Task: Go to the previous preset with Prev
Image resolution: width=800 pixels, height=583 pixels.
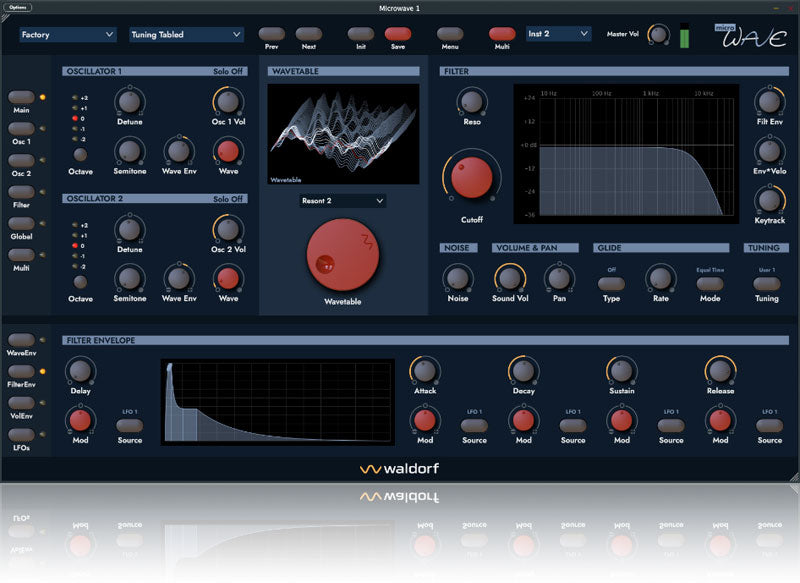Action: click(x=271, y=34)
